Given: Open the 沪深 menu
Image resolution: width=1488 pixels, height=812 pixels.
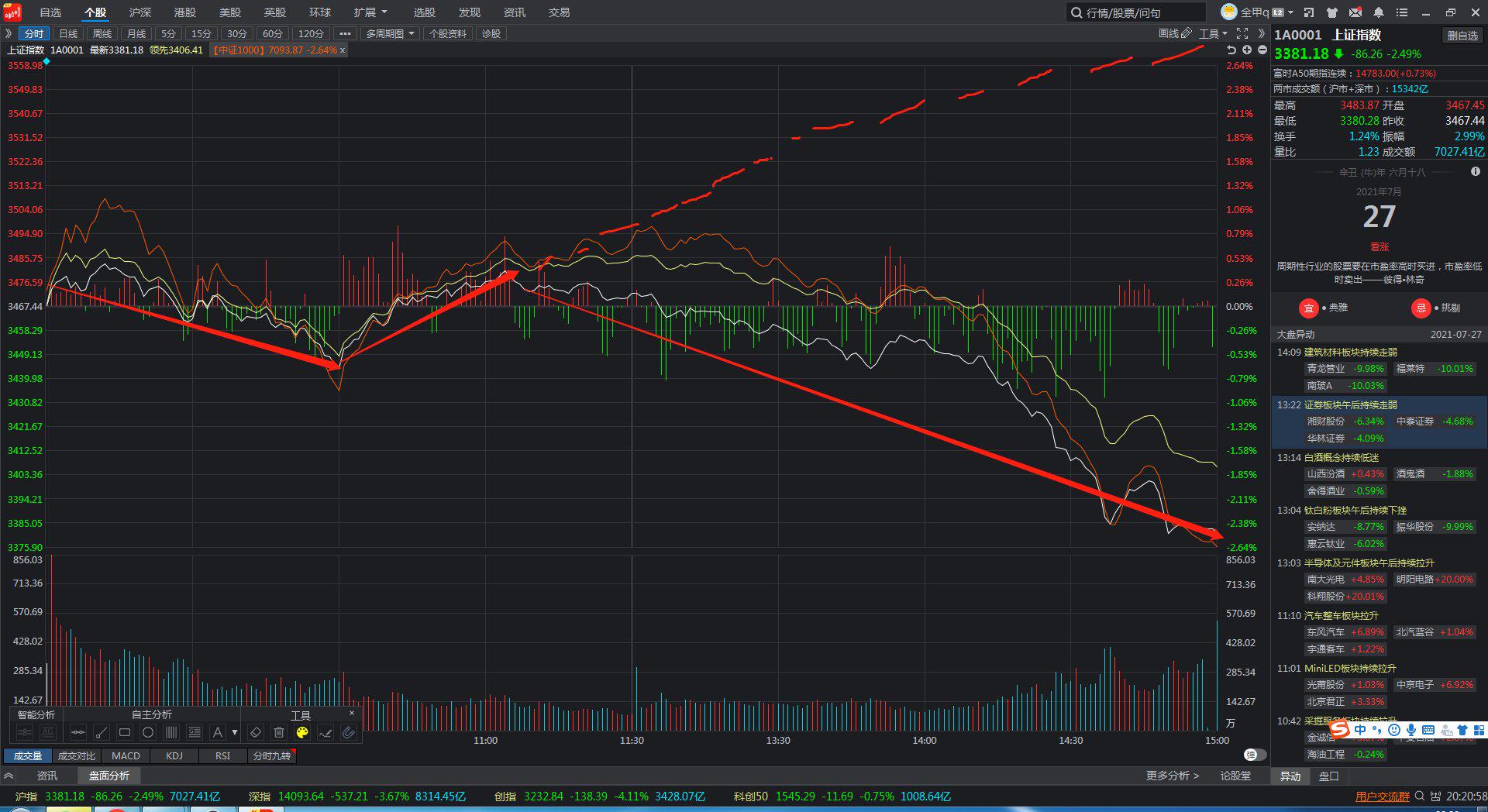Looking at the screenshot, I should (140, 12).
